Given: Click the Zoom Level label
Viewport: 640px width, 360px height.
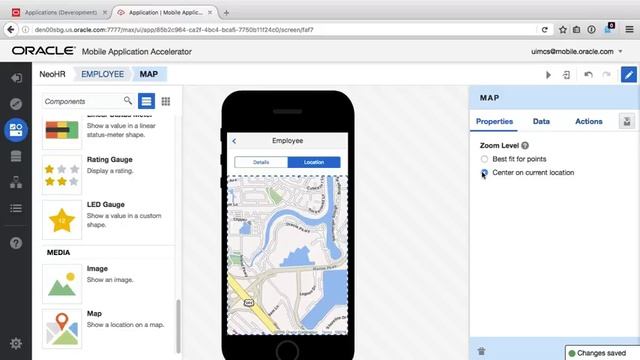Looking at the screenshot, I should pyautogui.click(x=499, y=145).
